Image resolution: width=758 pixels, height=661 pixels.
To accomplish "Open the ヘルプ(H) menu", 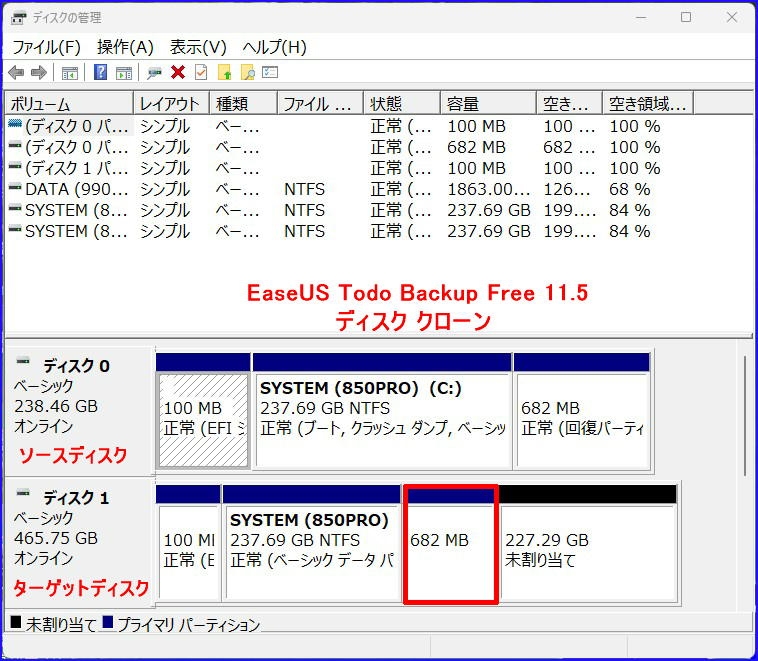I will click(275, 47).
